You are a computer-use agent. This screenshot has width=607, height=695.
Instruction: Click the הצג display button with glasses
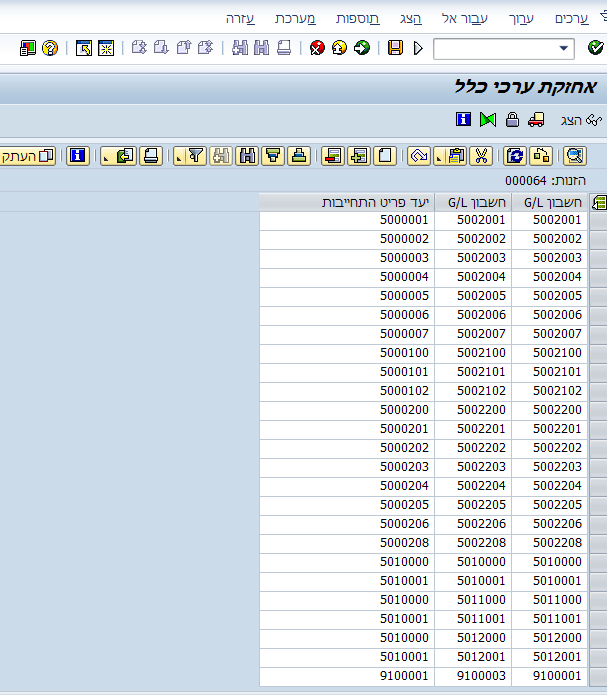coord(581,120)
